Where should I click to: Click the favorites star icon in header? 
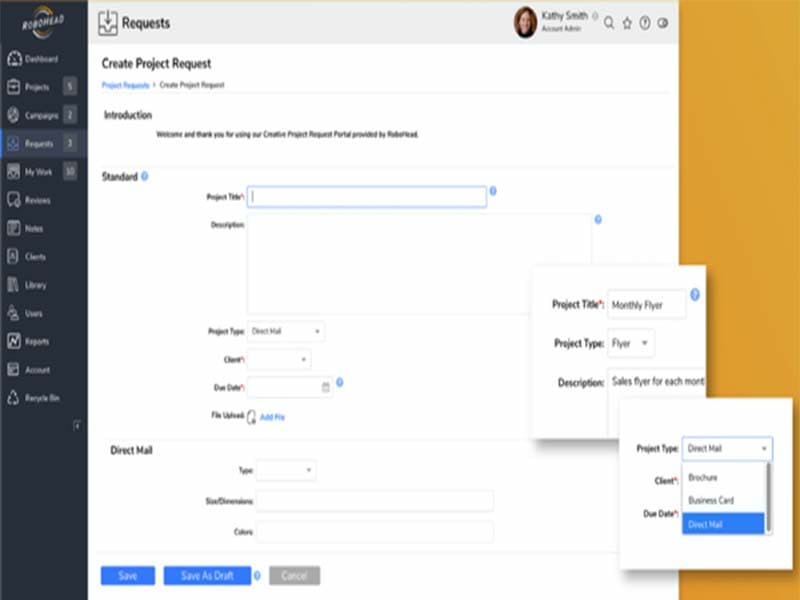pyautogui.click(x=627, y=23)
